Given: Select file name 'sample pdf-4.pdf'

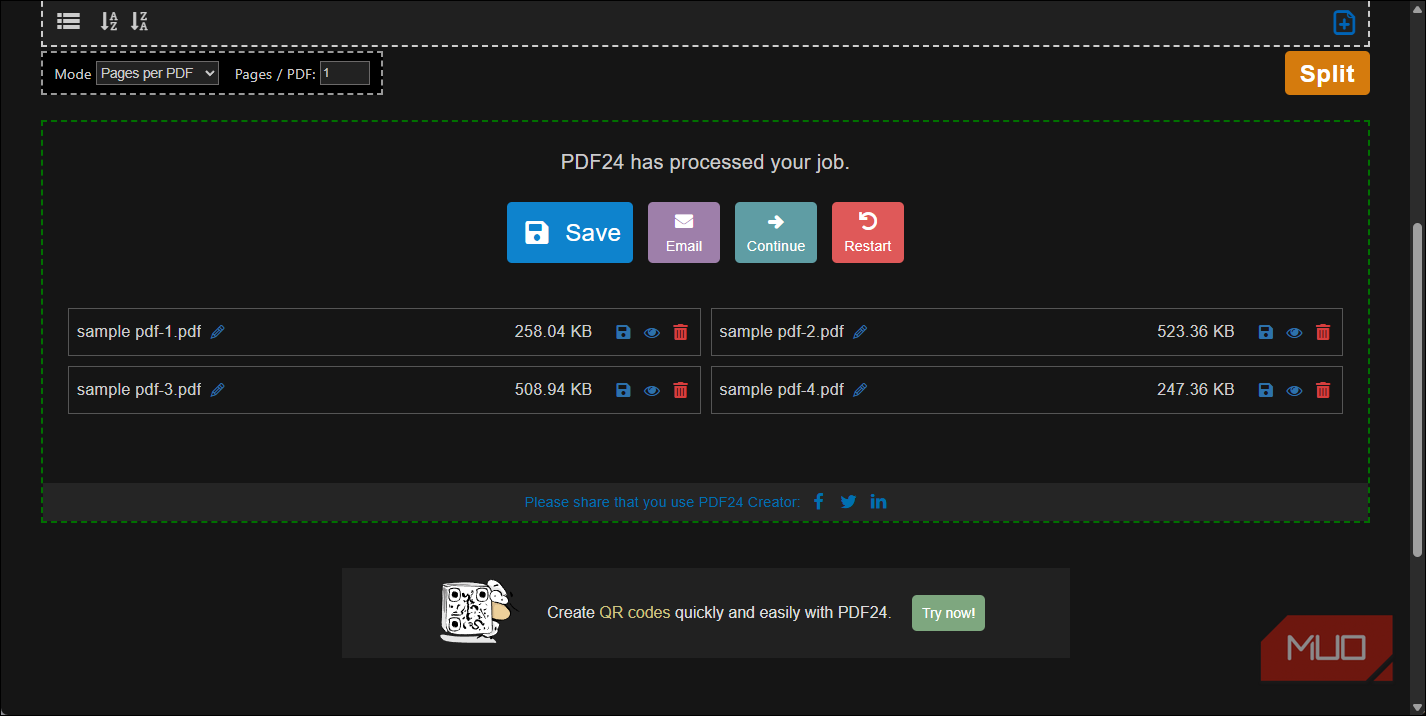Looking at the screenshot, I should (x=781, y=390).
